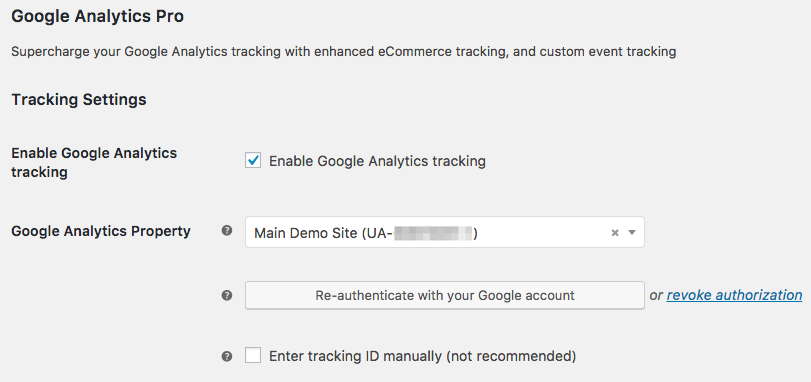The image size is (811, 382).
Task: Open the Google Analytics Property dropdown arrow
Action: [632, 233]
